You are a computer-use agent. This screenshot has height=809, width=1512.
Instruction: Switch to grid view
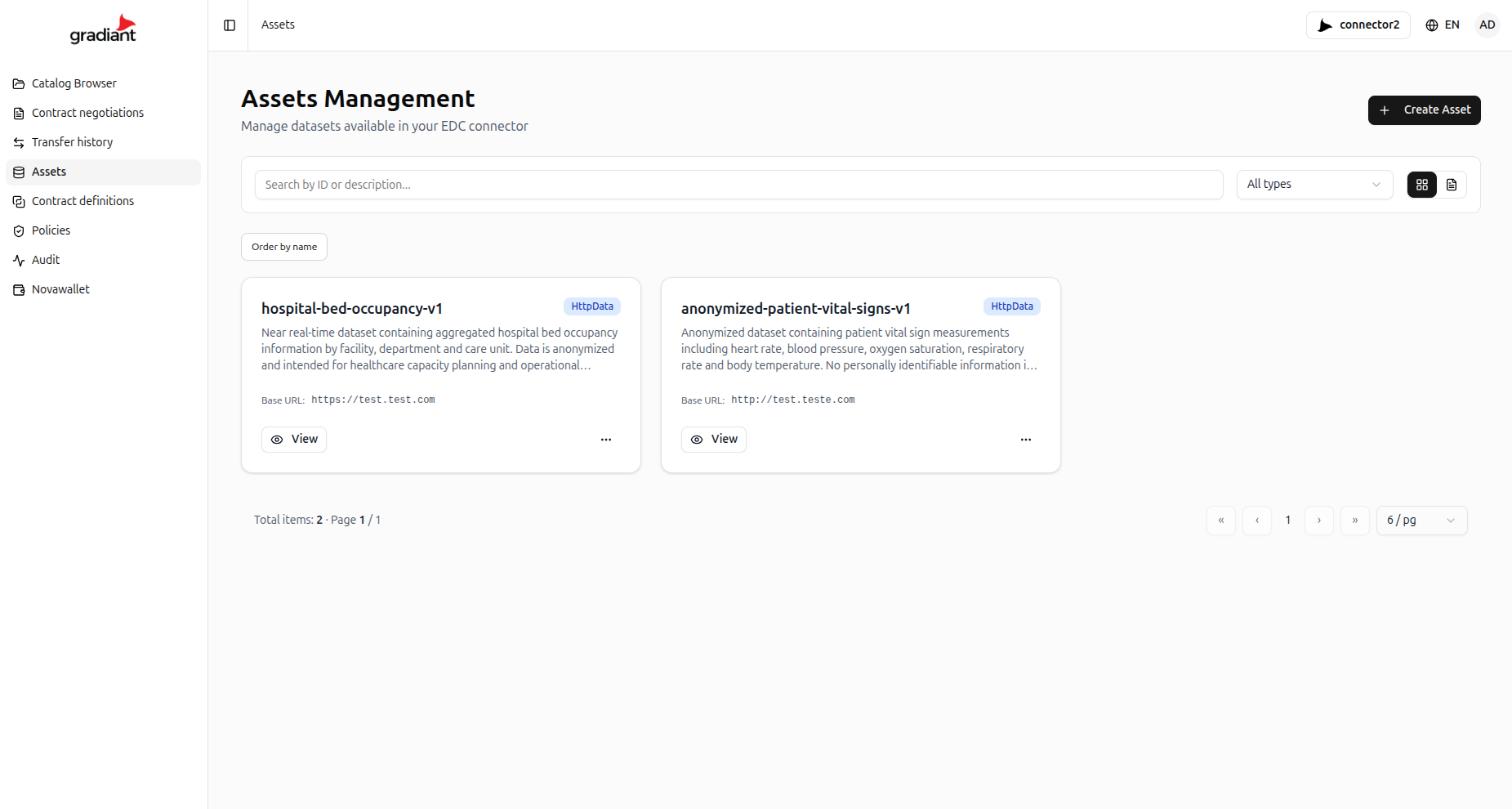pos(1421,185)
